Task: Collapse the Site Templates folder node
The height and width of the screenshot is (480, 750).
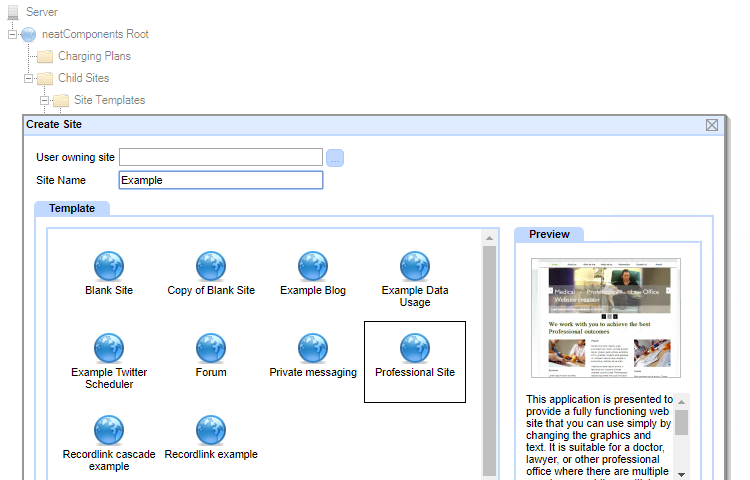Action: tap(45, 100)
